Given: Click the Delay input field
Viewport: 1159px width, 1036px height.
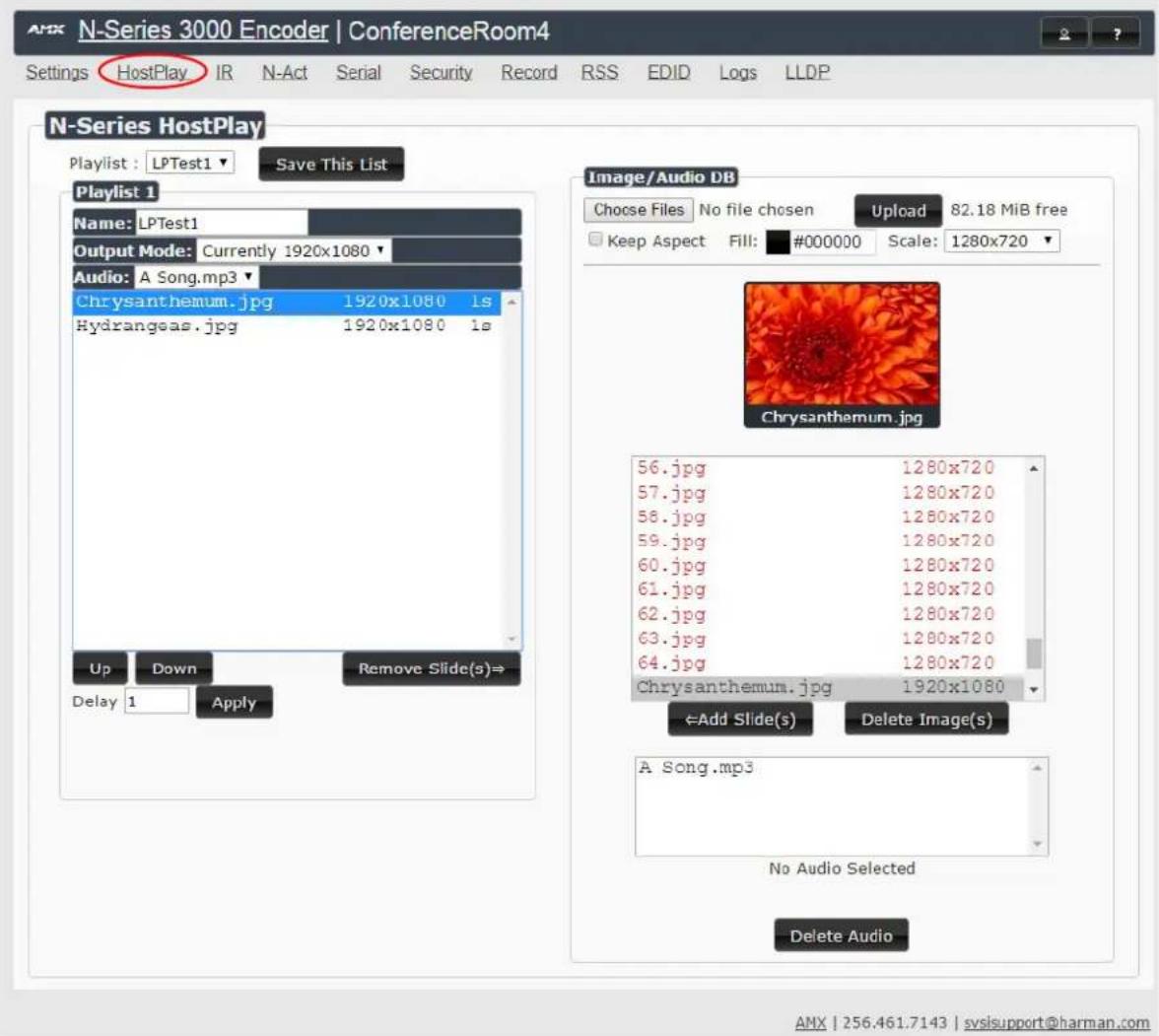Looking at the screenshot, I should (157, 701).
